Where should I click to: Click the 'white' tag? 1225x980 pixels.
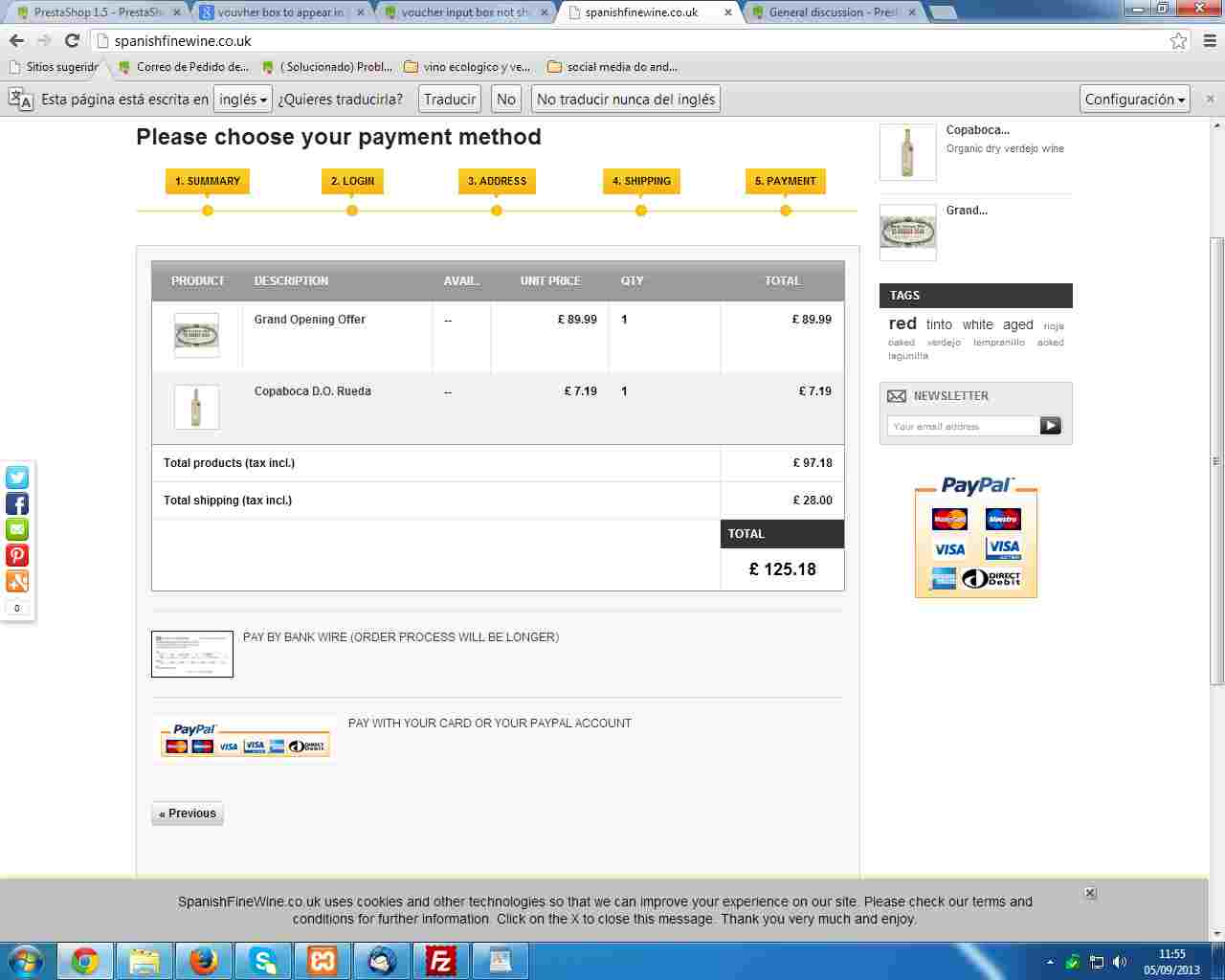pyautogui.click(x=978, y=325)
